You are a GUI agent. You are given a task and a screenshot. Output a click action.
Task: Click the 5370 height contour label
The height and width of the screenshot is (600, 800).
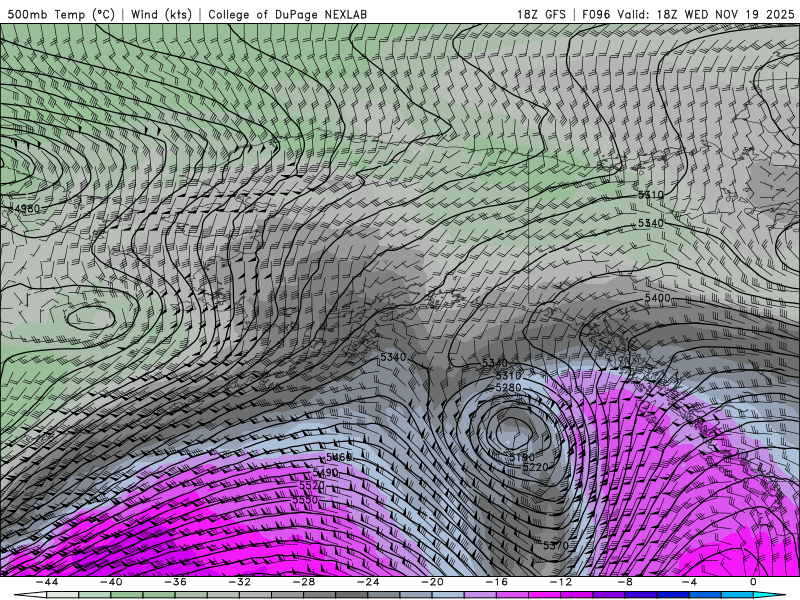pyautogui.click(x=556, y=545)
